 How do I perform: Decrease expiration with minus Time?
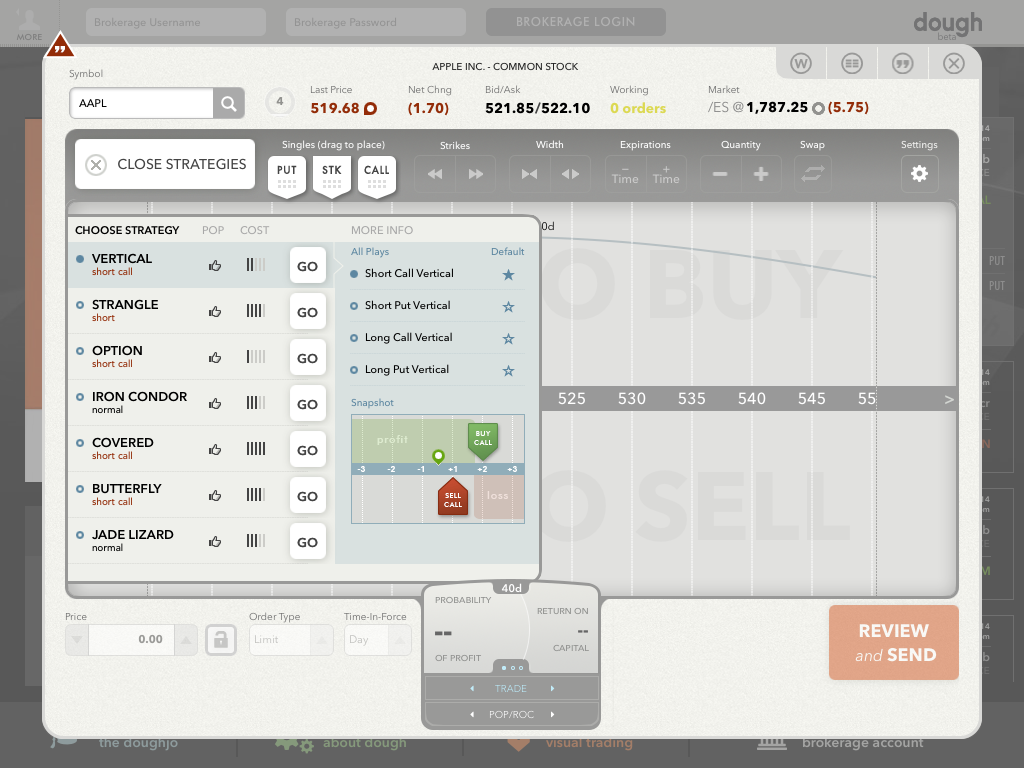[x=625, y=174]
